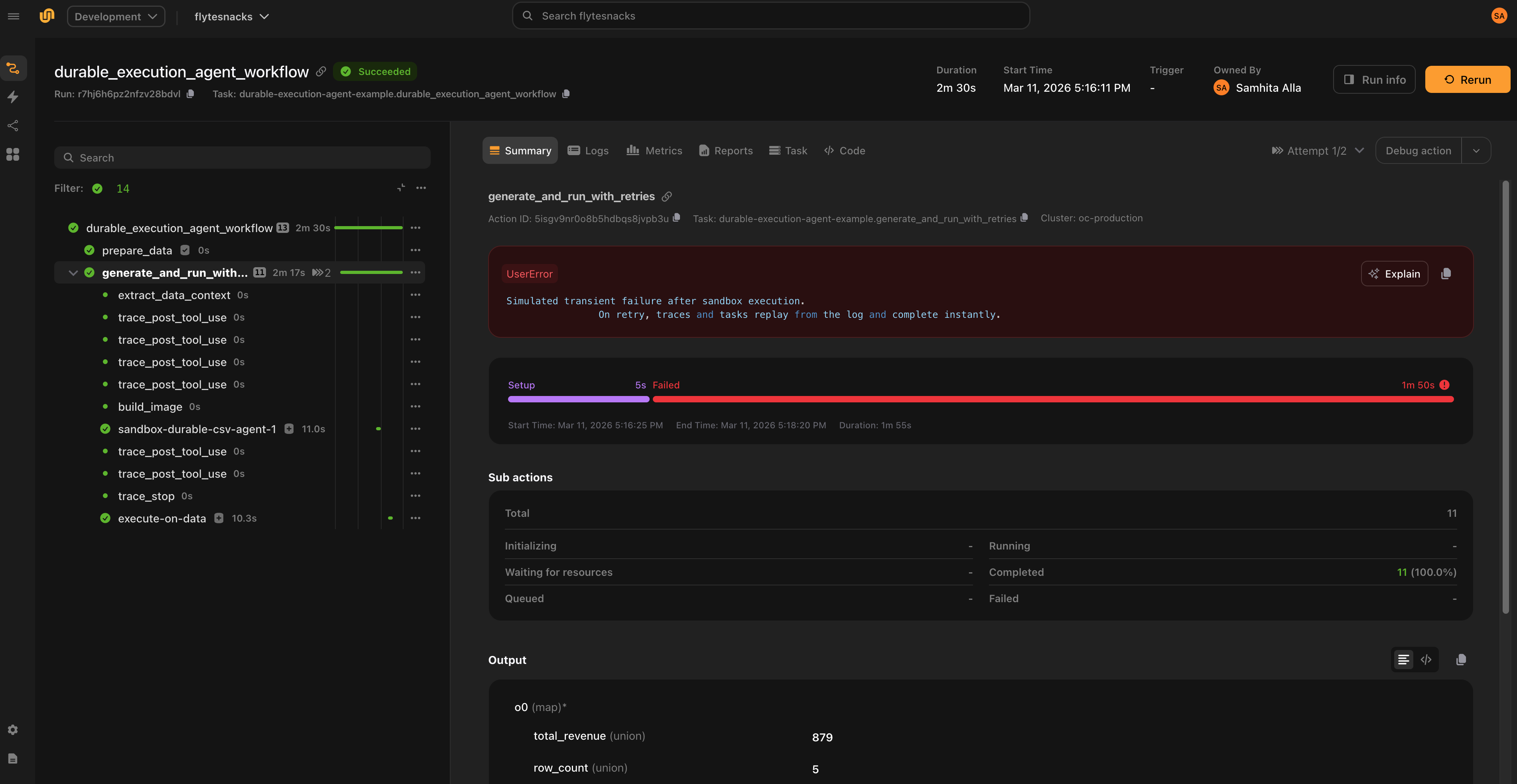Click the copy icon in the error box

[x=1446, y=273]
